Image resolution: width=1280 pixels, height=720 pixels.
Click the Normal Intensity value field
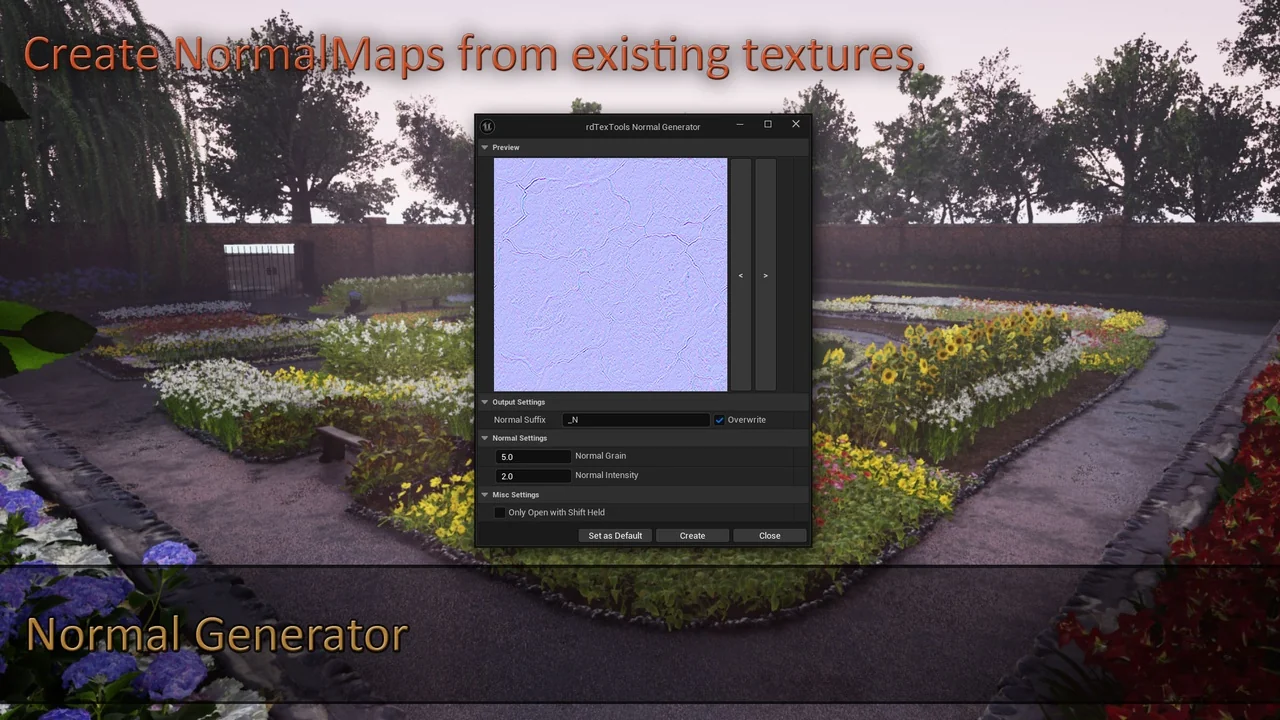pos(533,476)
